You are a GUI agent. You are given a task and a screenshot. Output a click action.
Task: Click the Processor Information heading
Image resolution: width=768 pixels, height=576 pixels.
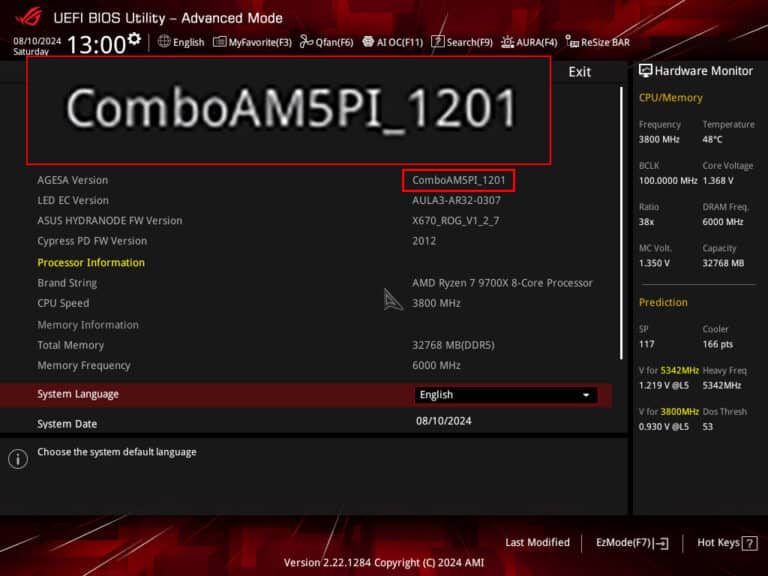[x=91, y=263]
